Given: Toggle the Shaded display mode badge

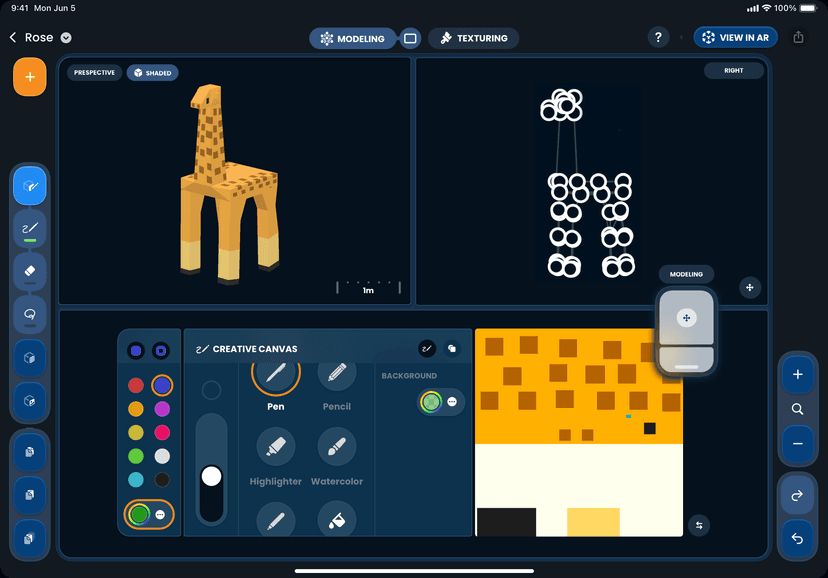Looking at the screenshot, I should [152, 72].
